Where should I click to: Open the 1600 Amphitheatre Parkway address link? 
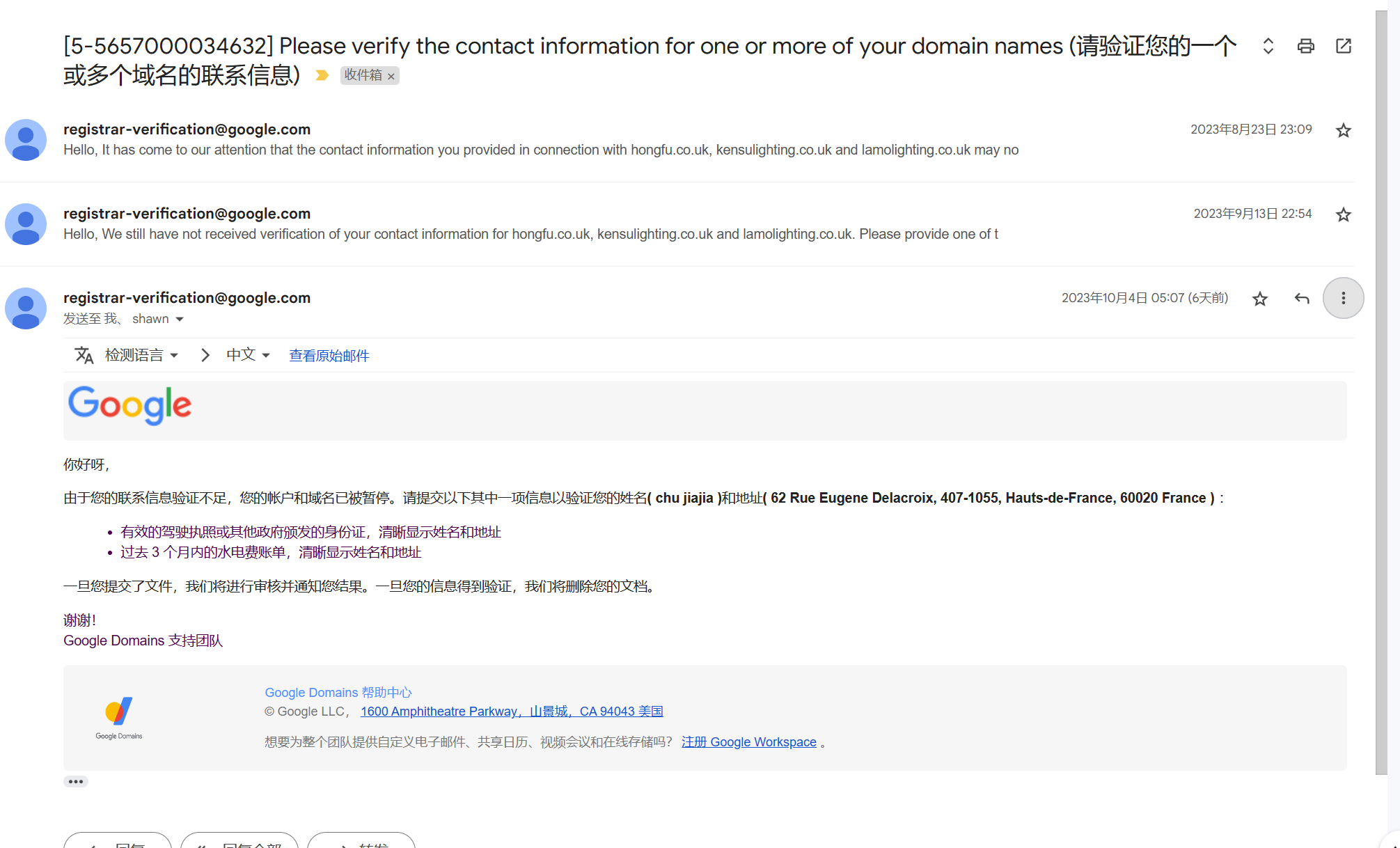tap(512, 711)
